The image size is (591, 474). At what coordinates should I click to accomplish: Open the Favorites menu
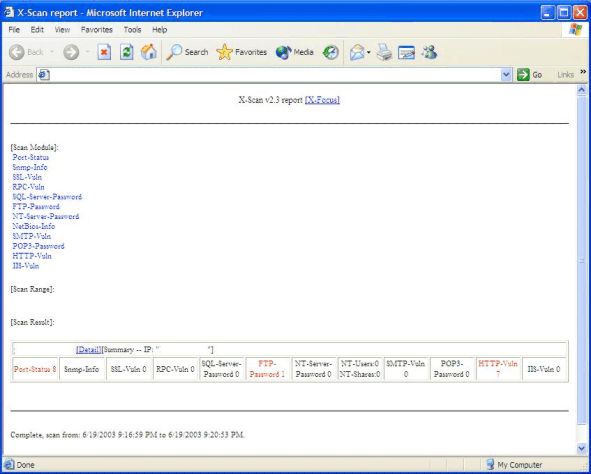[x=96, y=30]
